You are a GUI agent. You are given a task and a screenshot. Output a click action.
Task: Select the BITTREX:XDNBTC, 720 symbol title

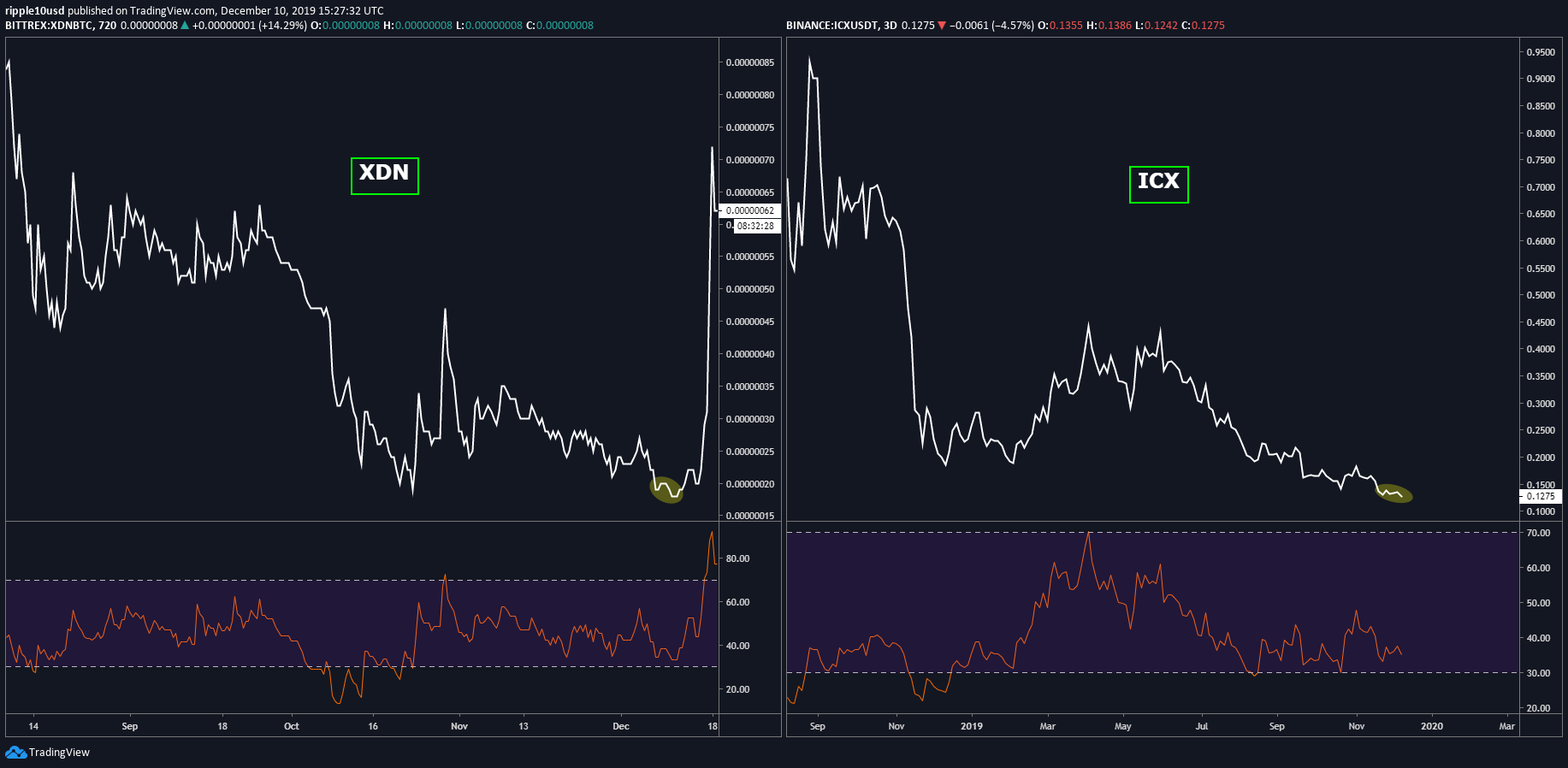click(61, 25)
